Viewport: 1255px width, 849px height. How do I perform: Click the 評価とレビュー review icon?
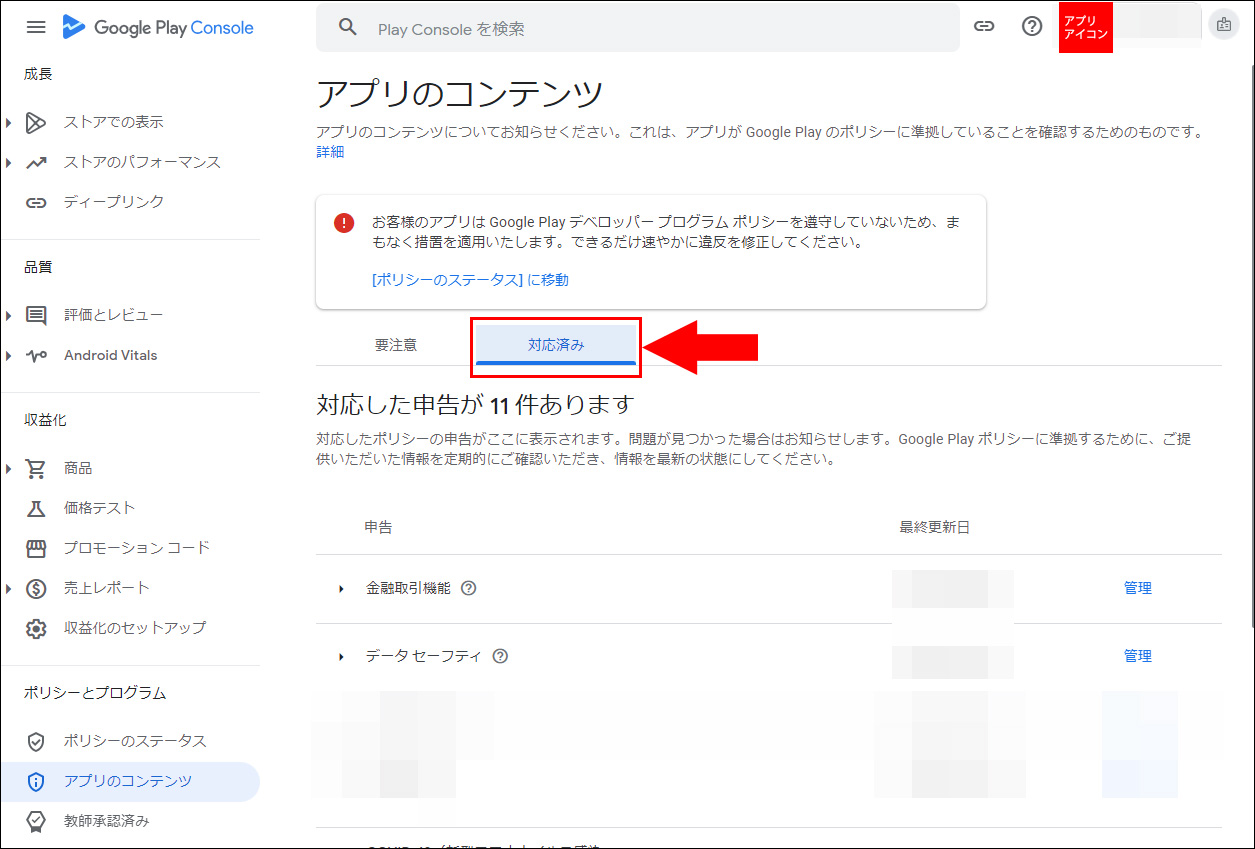pos(36,316)
